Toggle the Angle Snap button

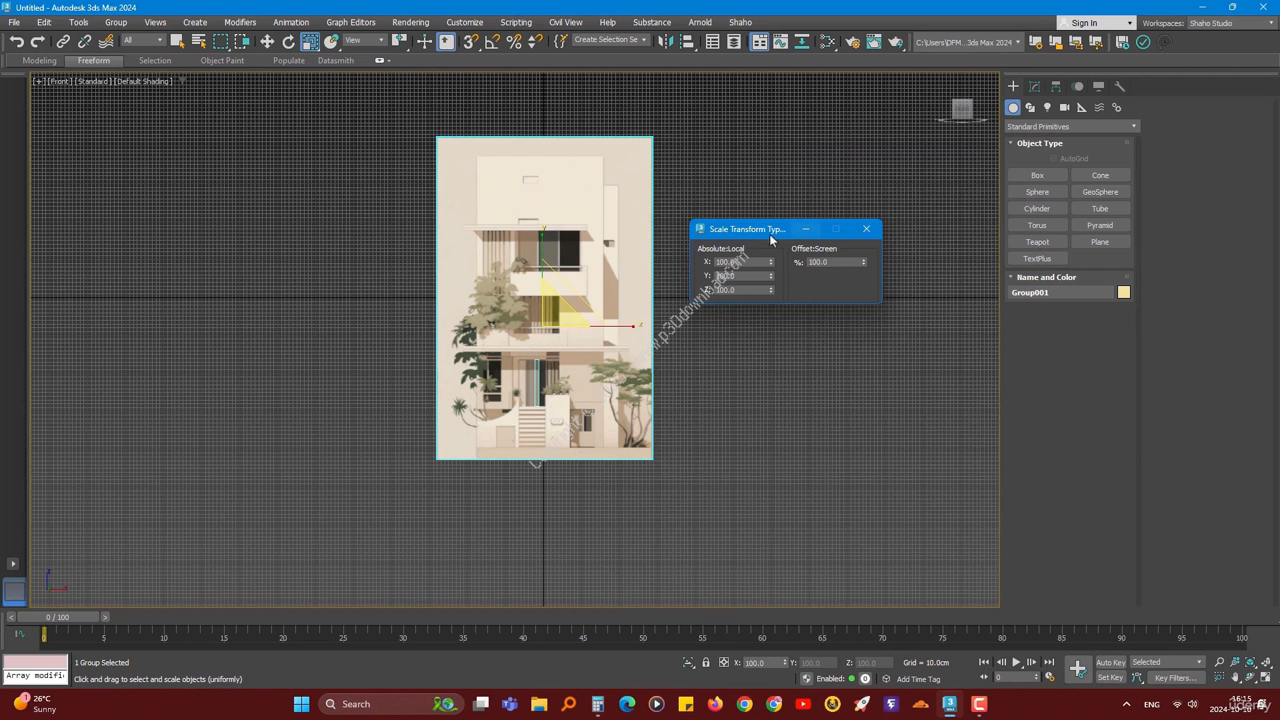pos(492,42)
